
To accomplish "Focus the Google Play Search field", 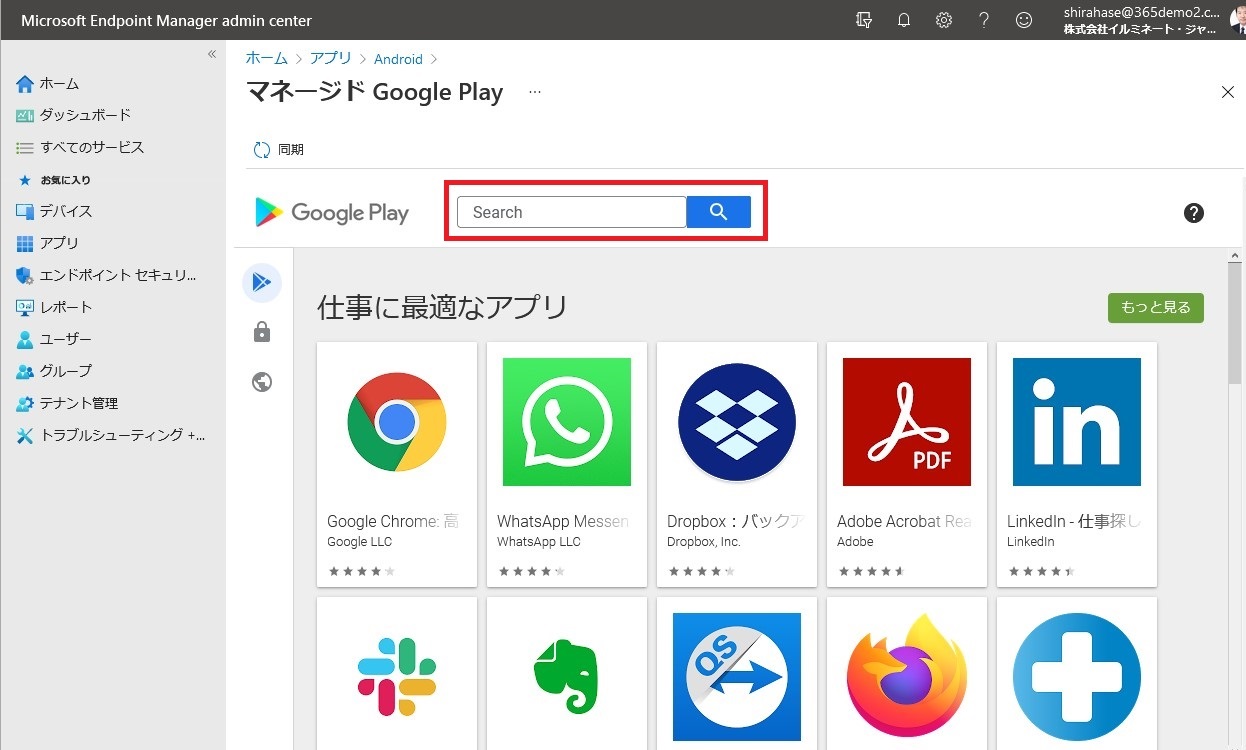I will click(572, 212).
